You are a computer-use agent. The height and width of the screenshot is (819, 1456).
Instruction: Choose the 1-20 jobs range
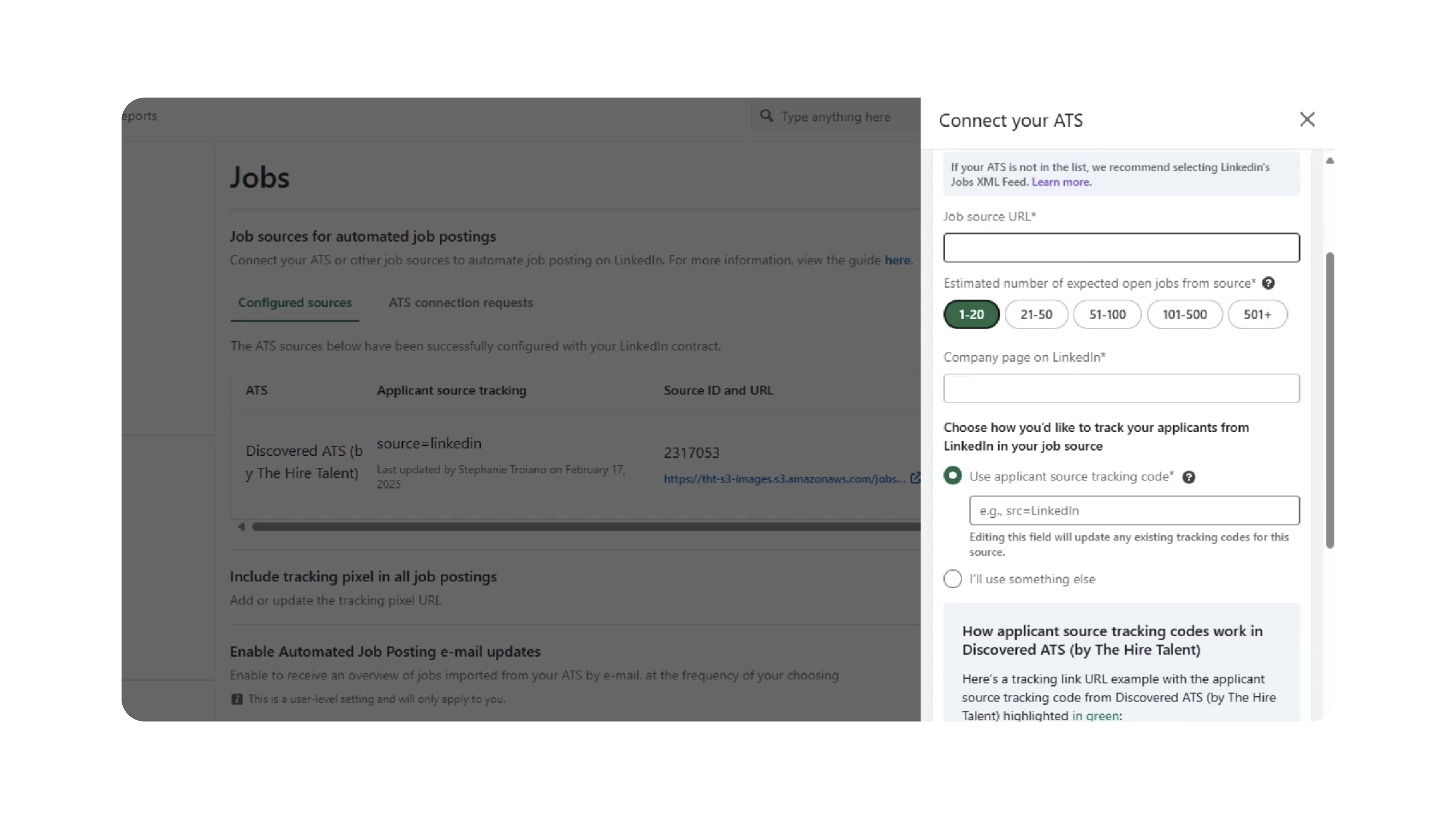[x=971, y=314]
